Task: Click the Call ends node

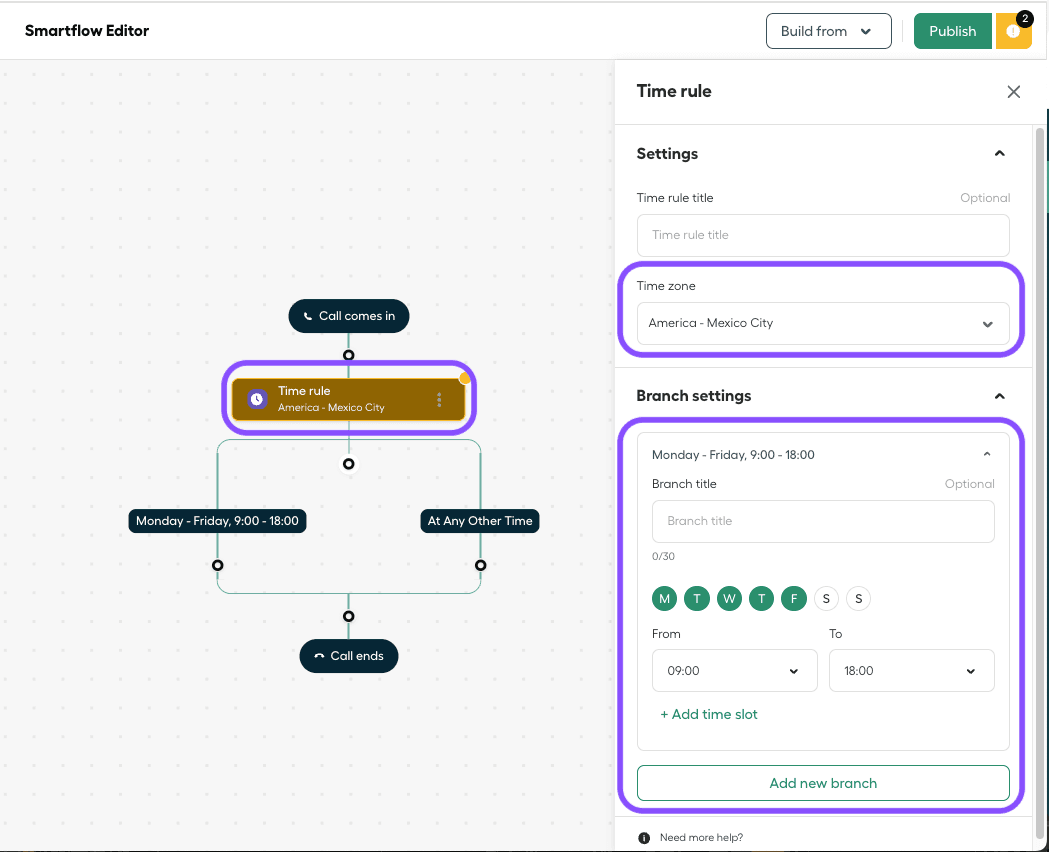Action: coord(348,656)
